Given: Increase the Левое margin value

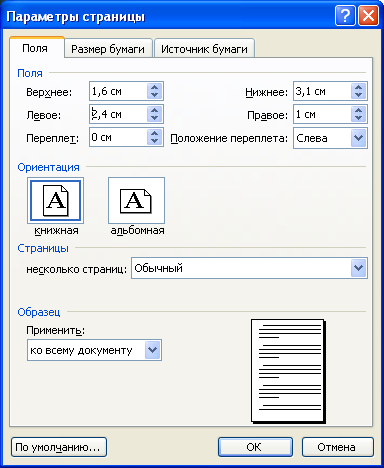Looking at the screenshot, I should 154,110.
